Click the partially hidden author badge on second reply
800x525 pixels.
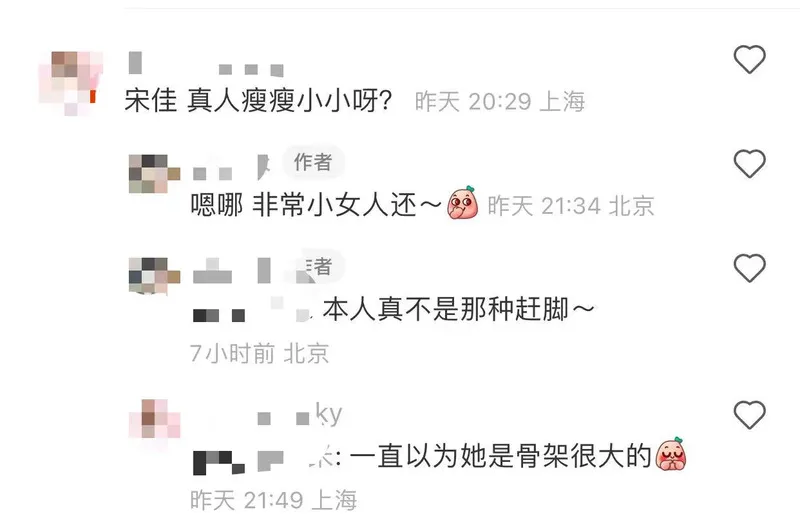tap(319, 266)
